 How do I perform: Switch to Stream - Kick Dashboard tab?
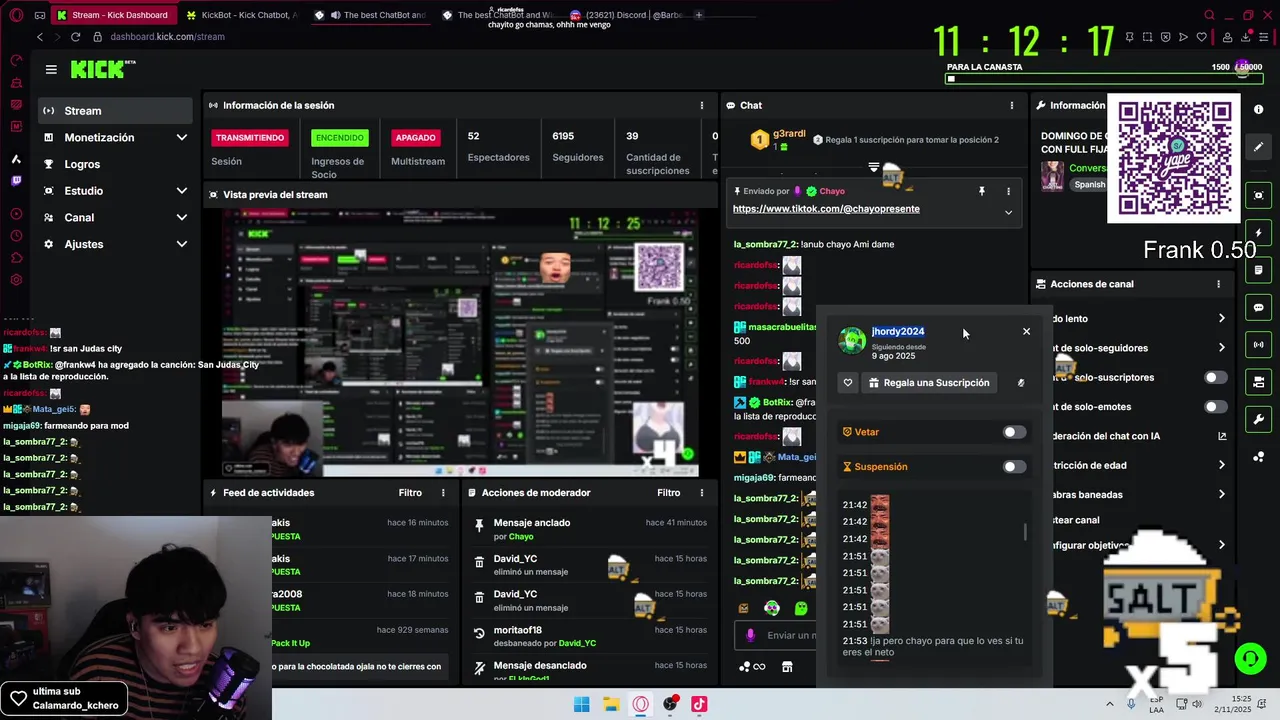point(113,15)
